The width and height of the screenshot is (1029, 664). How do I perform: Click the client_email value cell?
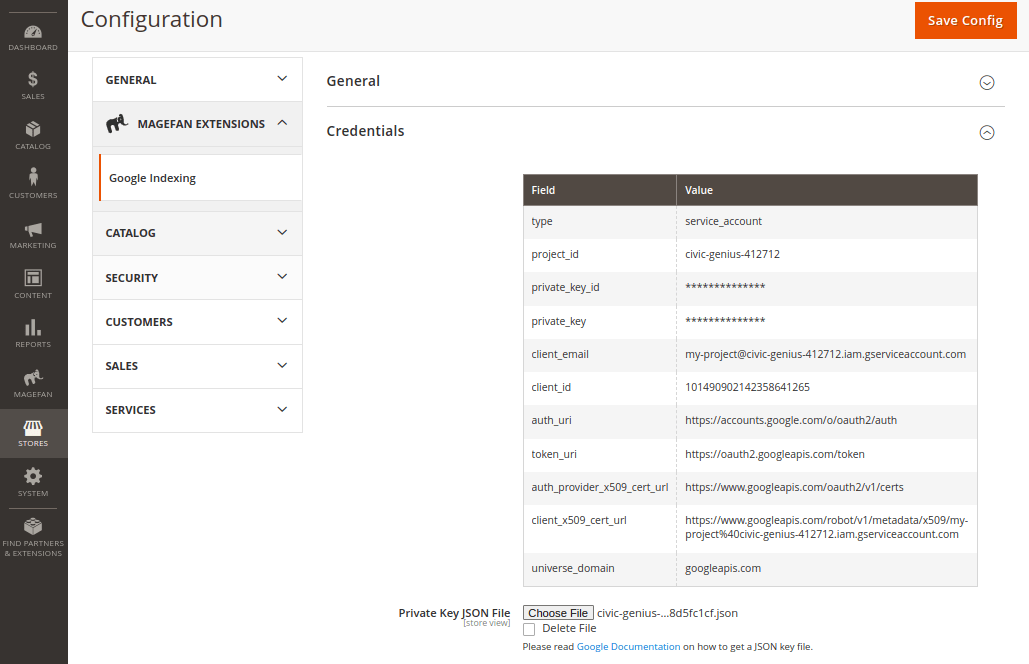pyautogui.click(x=826, y=354)
